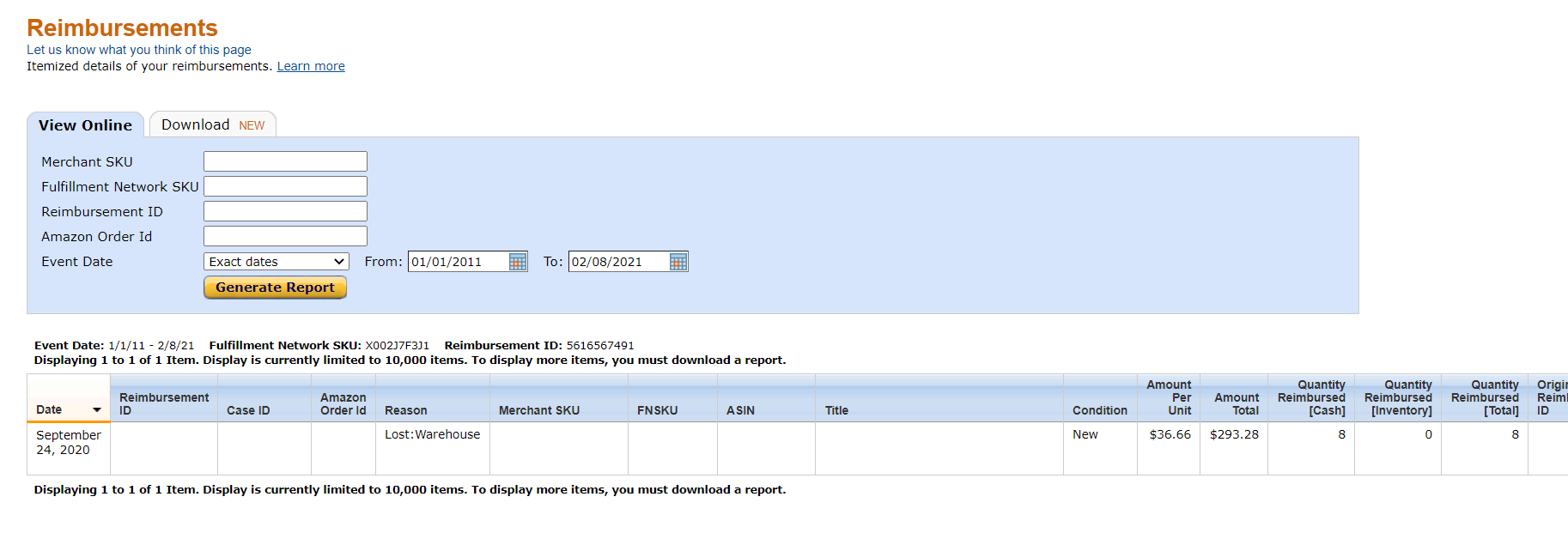Switch to the View Online tab

85,125
